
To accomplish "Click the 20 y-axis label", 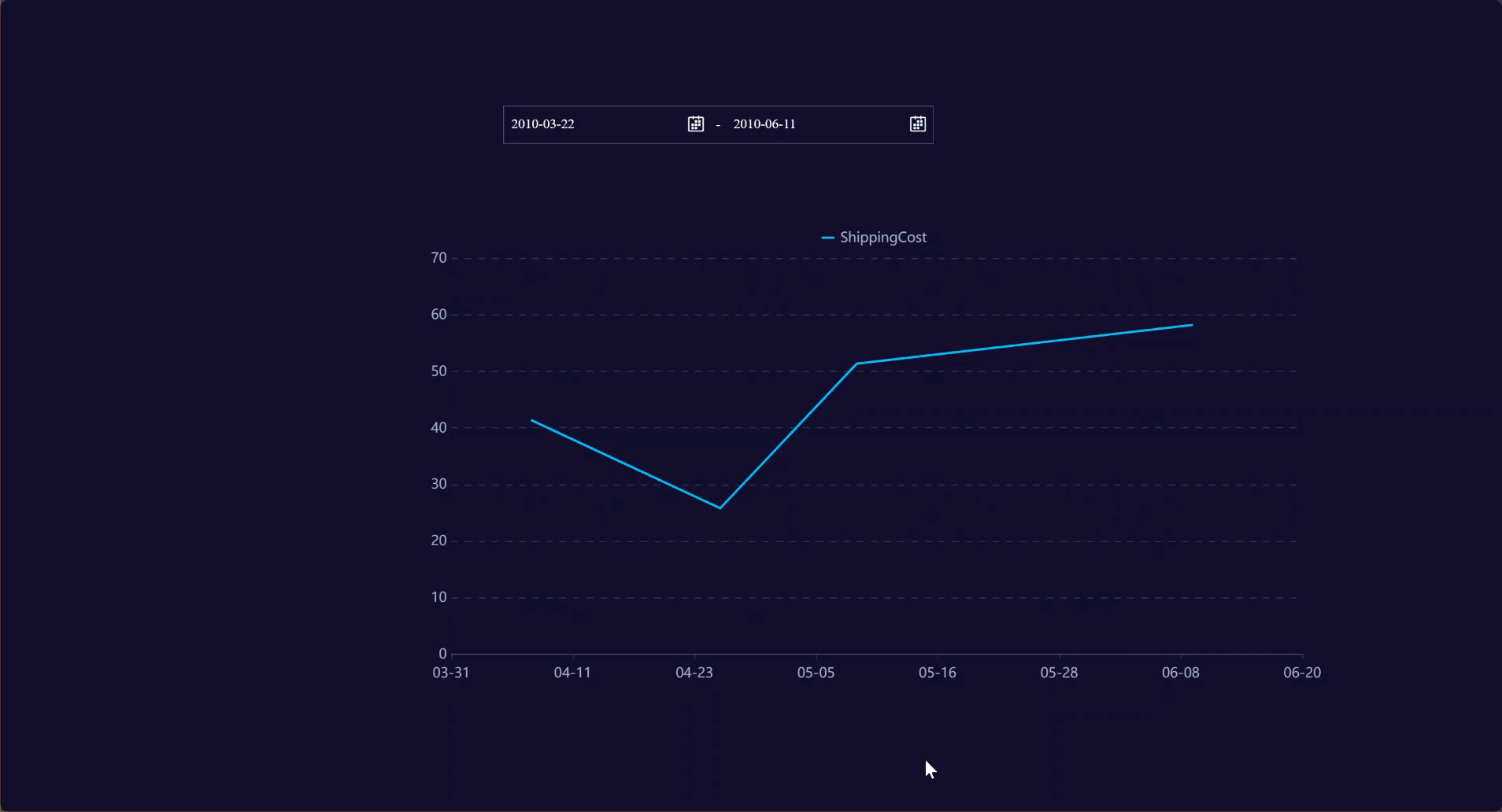I will coord(438,541).
